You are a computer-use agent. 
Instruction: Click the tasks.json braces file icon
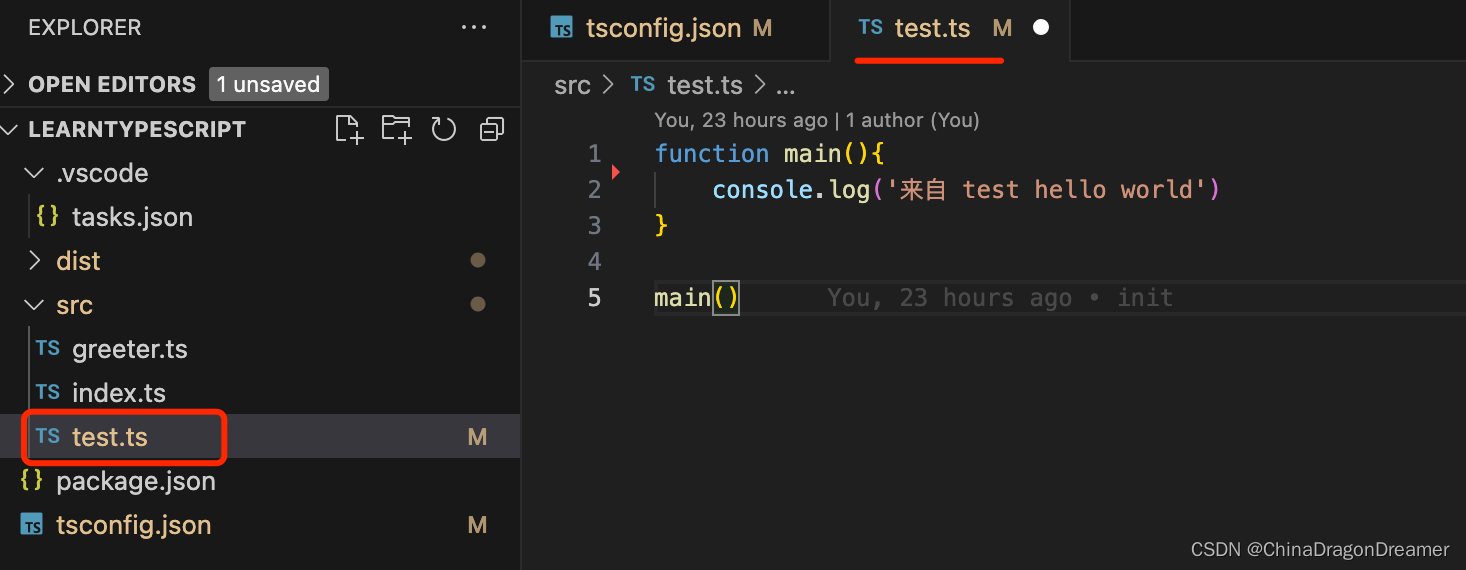(x=47, y=216)
